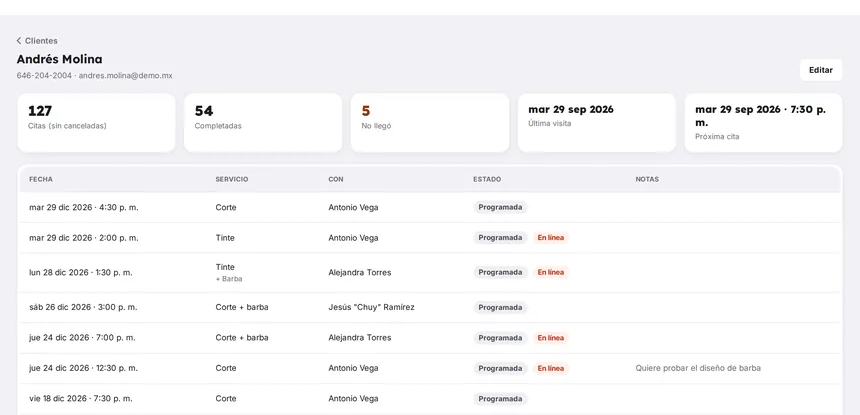
Task: Click the back chevron beside Clientes
Action: 19,41
